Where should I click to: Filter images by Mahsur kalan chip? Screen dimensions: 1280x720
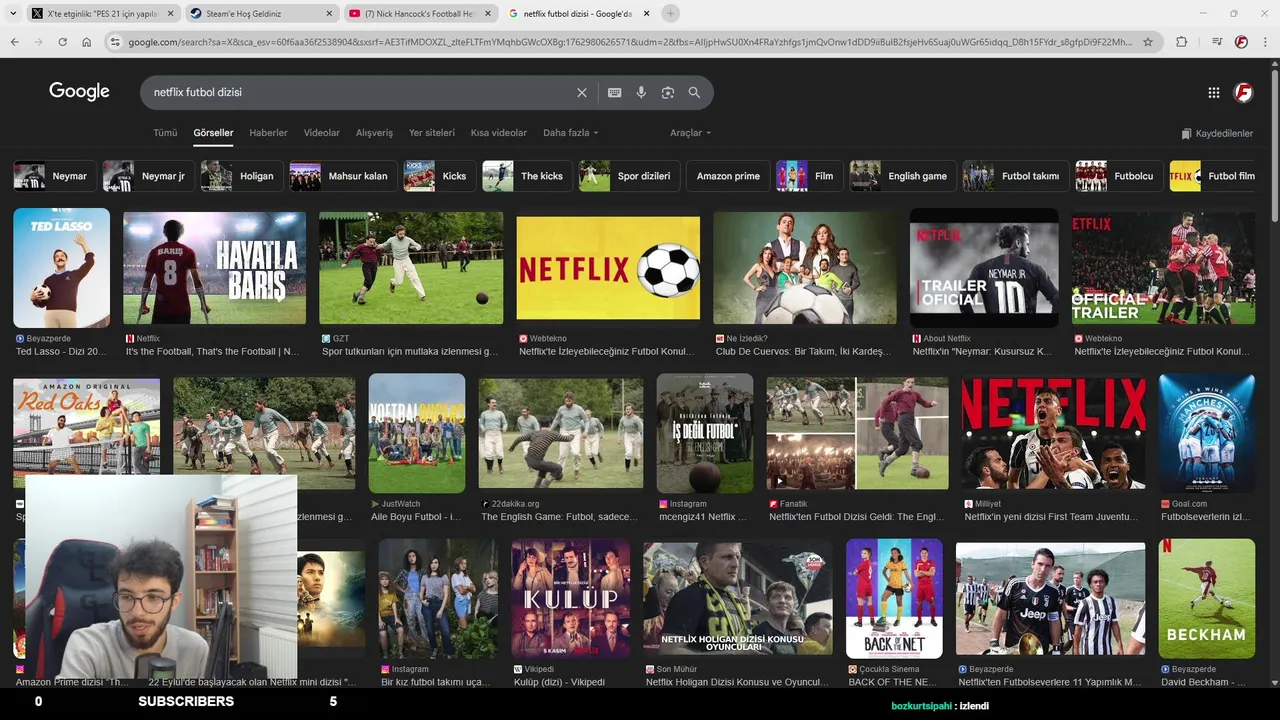tap(343, 176)
